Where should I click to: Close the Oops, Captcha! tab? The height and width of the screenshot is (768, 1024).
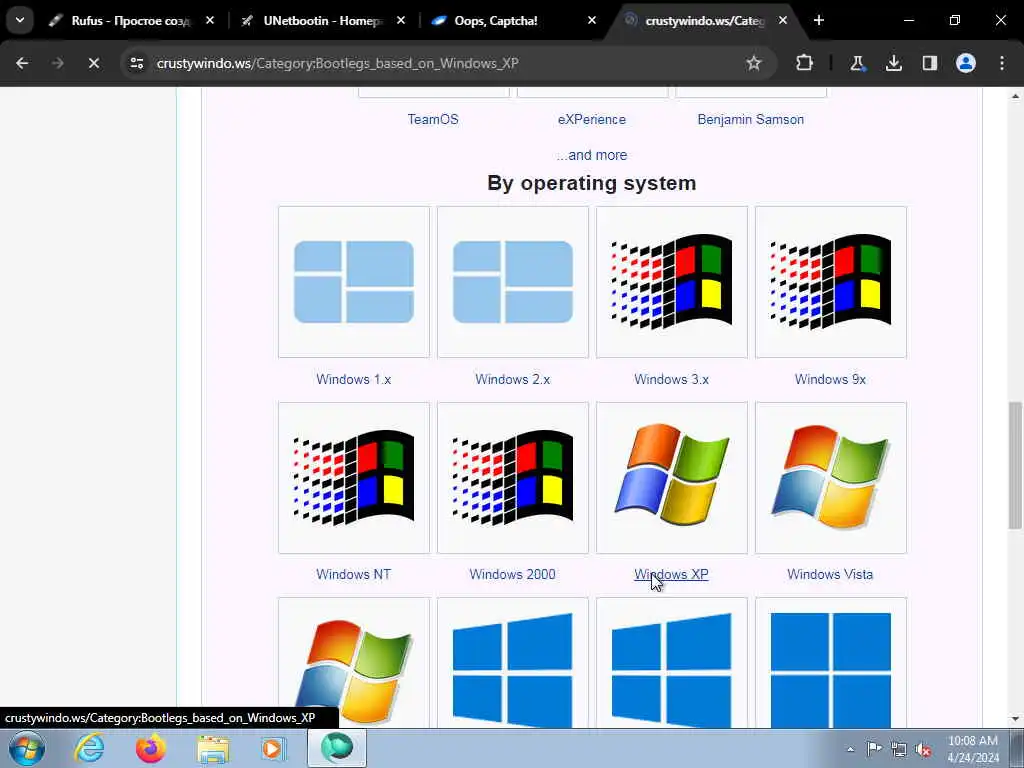tap(592, 20)
